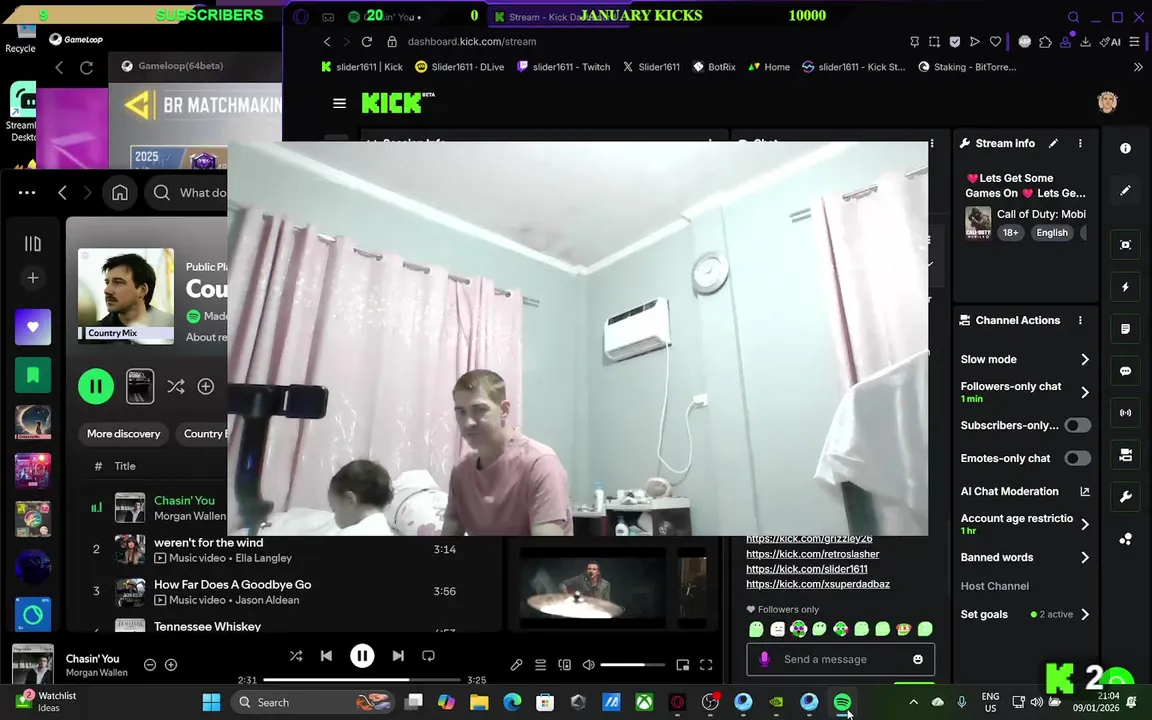Add Country Mix to library
This screenshot has height=720, width=1152.
(x=206, y=386)
